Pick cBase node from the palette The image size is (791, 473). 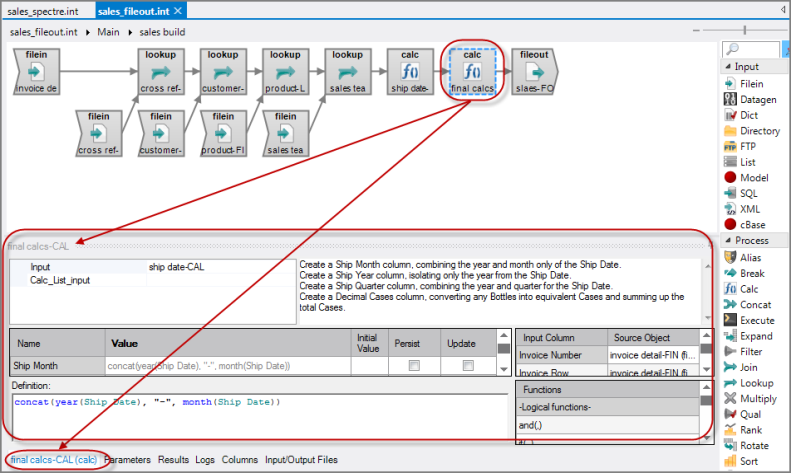coord(745,224)
